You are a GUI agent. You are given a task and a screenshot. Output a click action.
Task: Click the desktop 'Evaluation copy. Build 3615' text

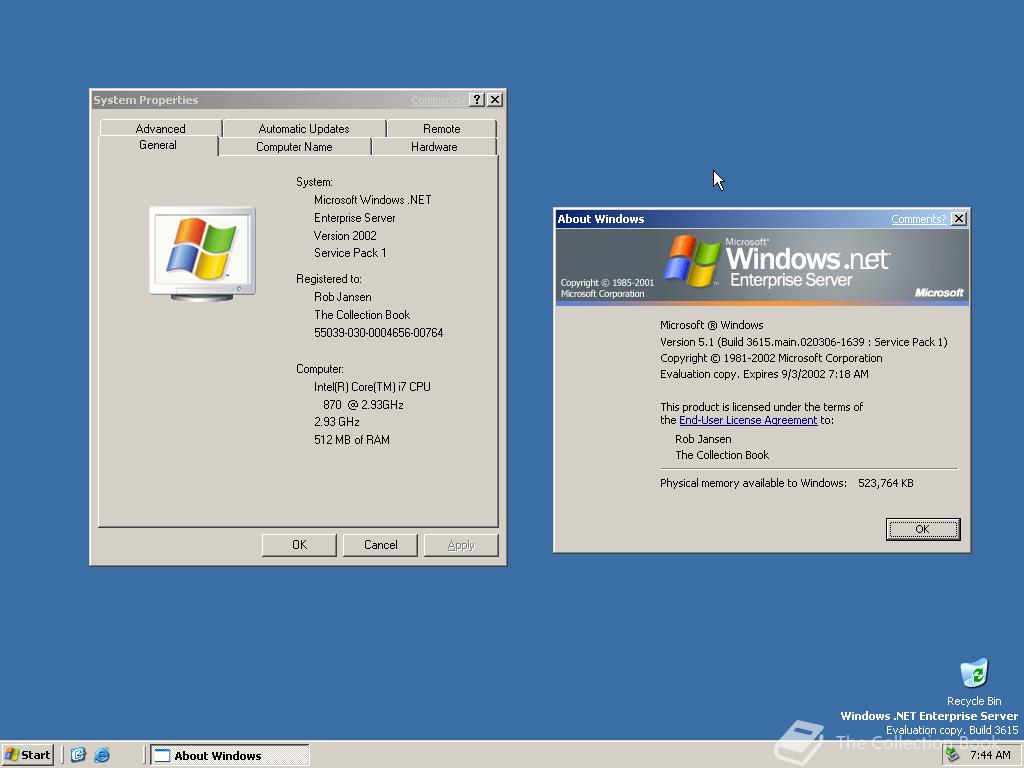[x=952, y=730]
